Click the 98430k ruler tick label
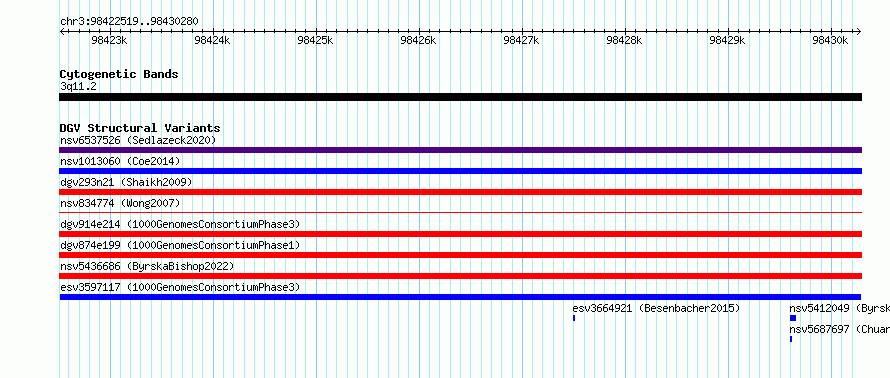Screen dimensions: 890x378 (x=830, y=40)
